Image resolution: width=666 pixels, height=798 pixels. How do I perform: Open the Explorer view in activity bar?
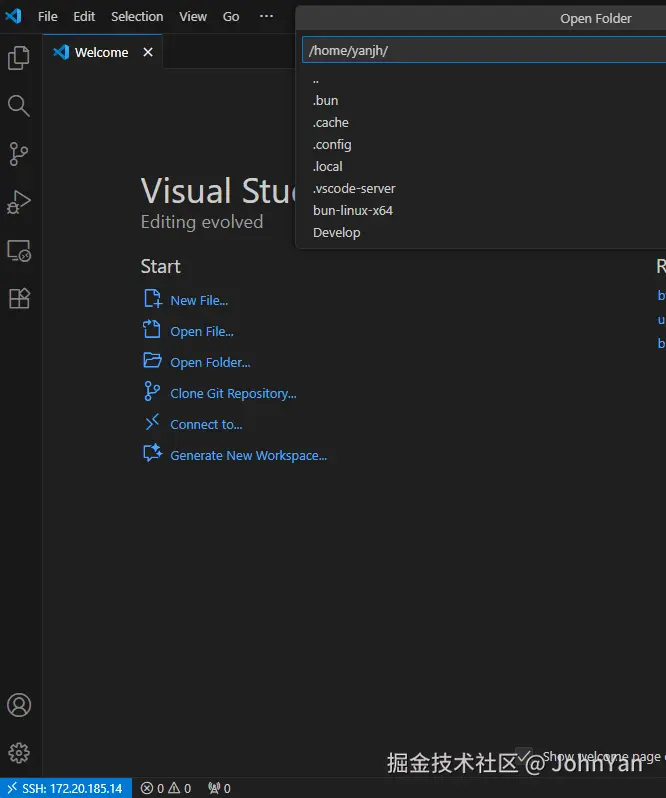tap(19, 58)
